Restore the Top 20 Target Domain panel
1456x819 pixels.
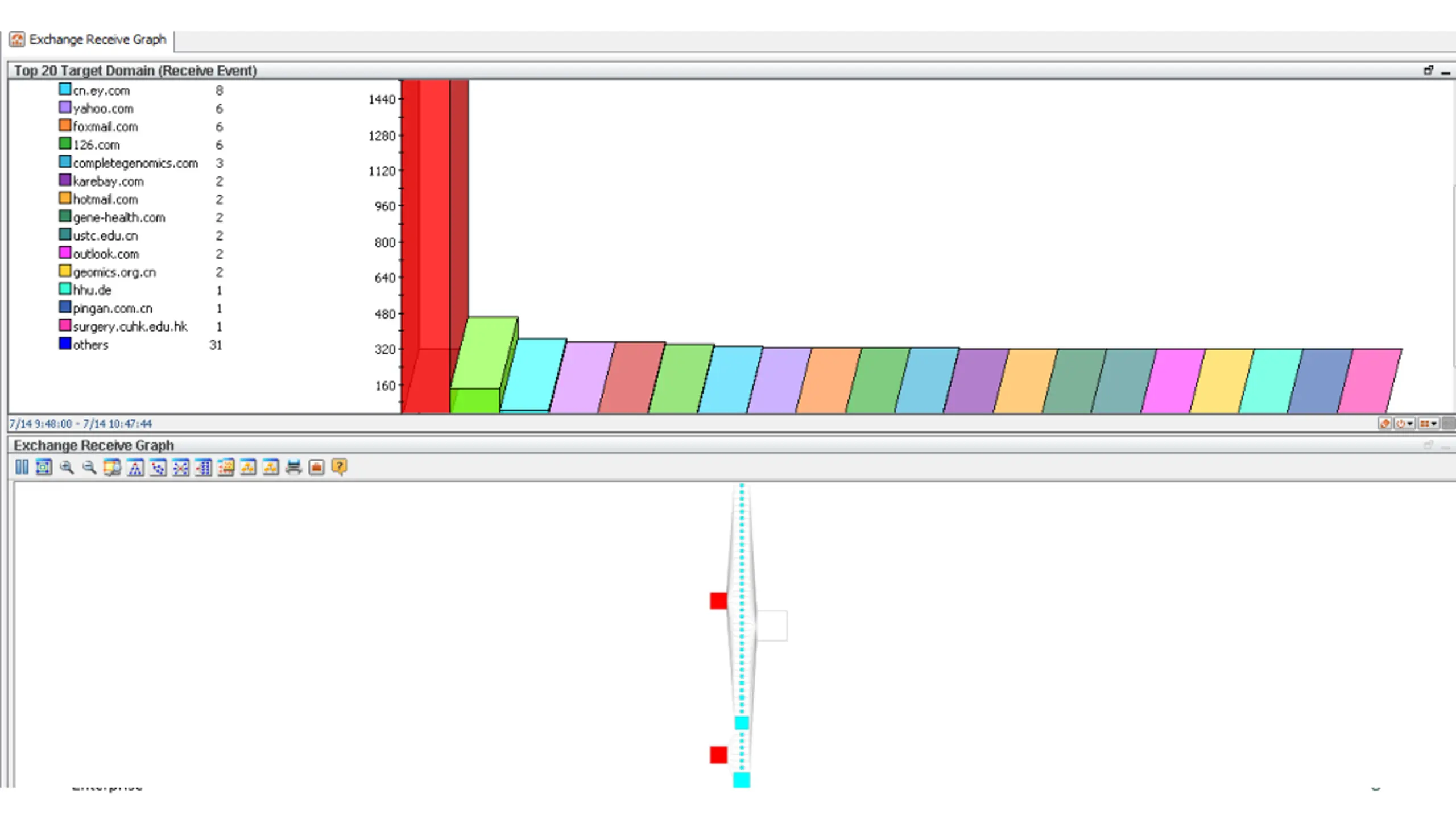click(x=1428, y=71)
